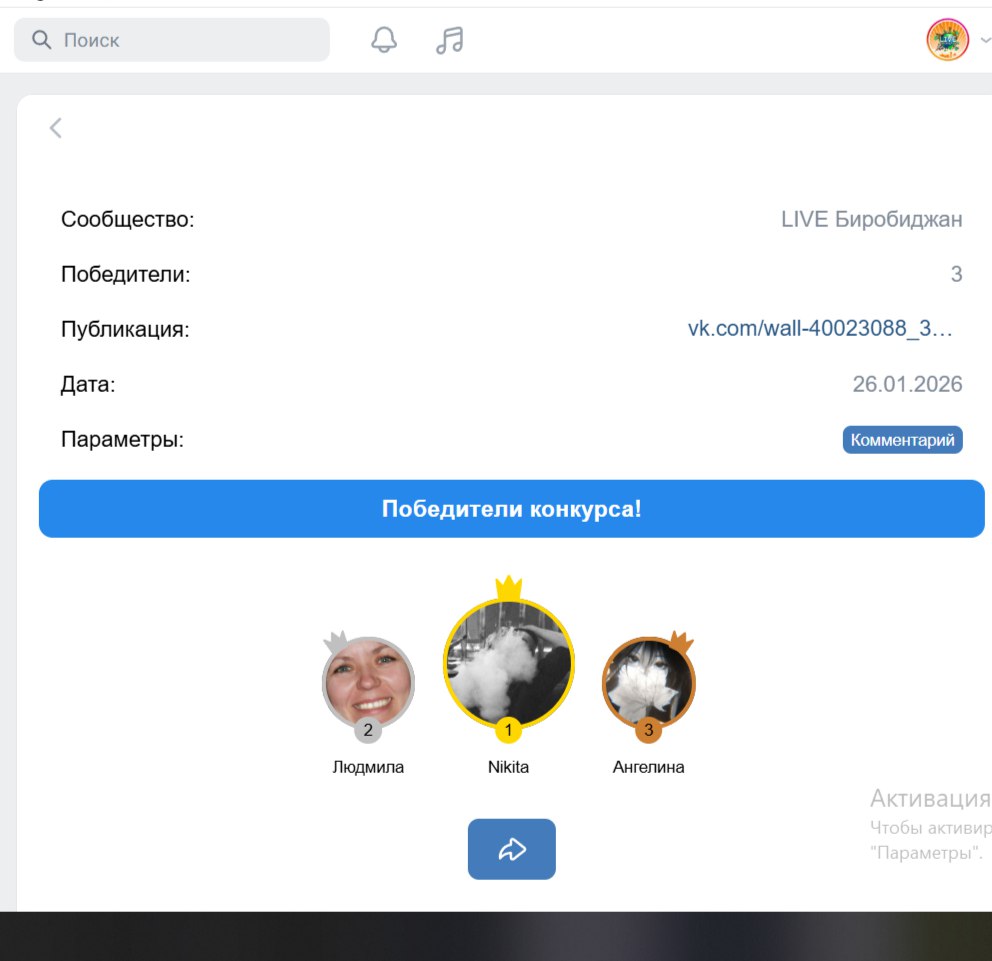Click the name Людмила under the avatar

[x=368, y=767]
